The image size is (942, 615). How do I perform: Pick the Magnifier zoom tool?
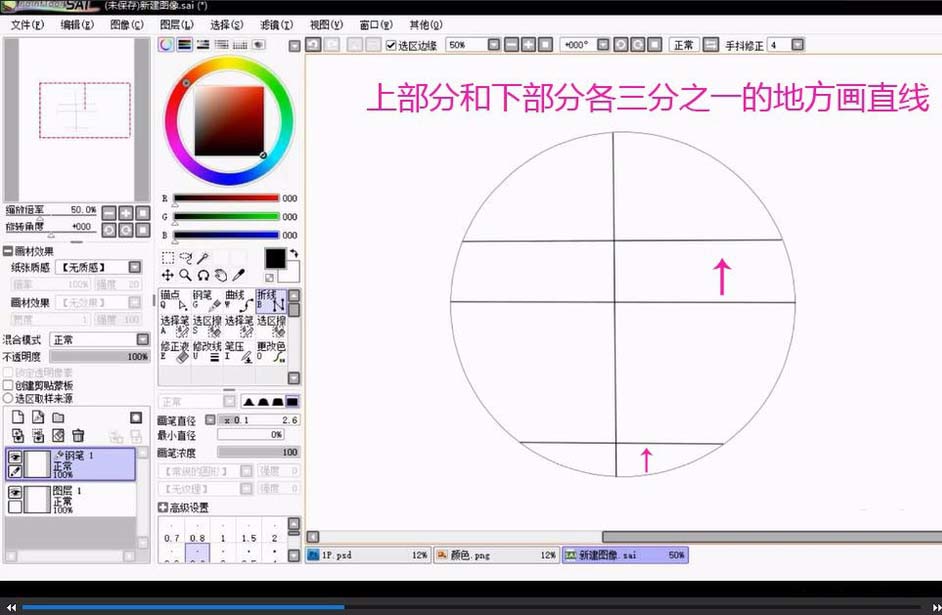185,276
